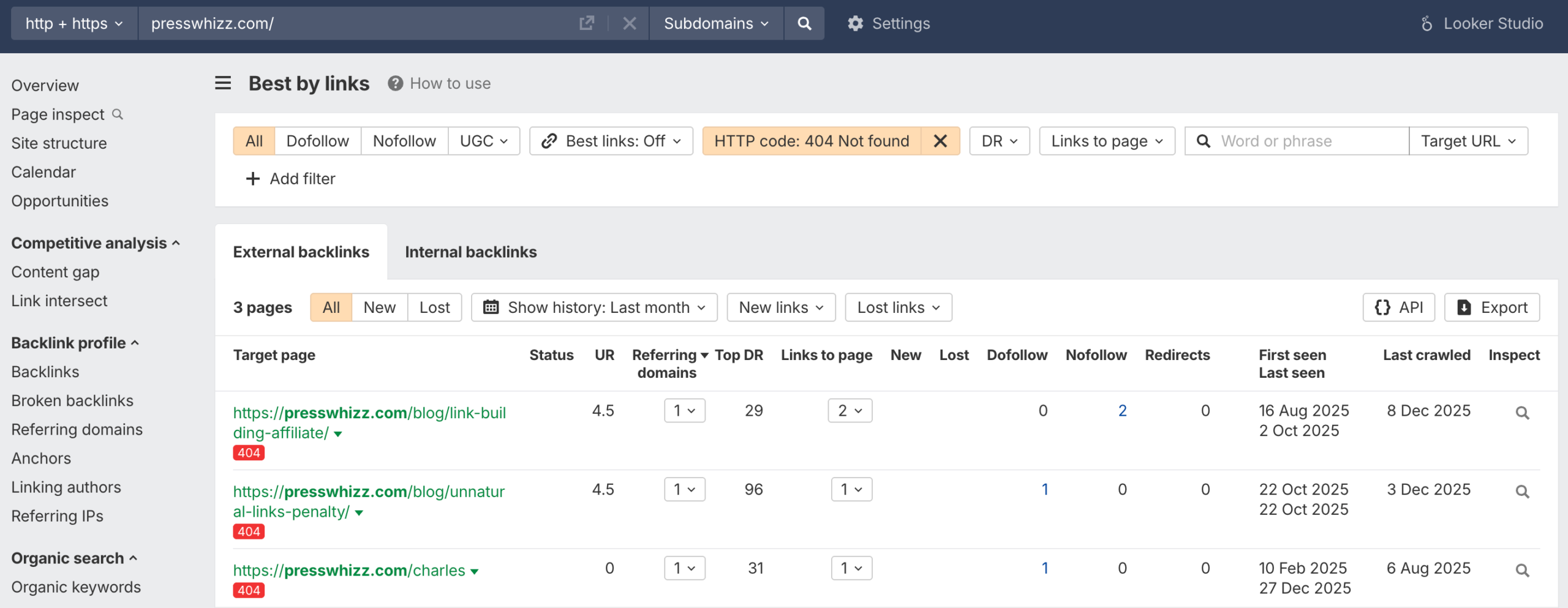
Task: Open the Show history Last month dropdown
Action: coord(594,307)
